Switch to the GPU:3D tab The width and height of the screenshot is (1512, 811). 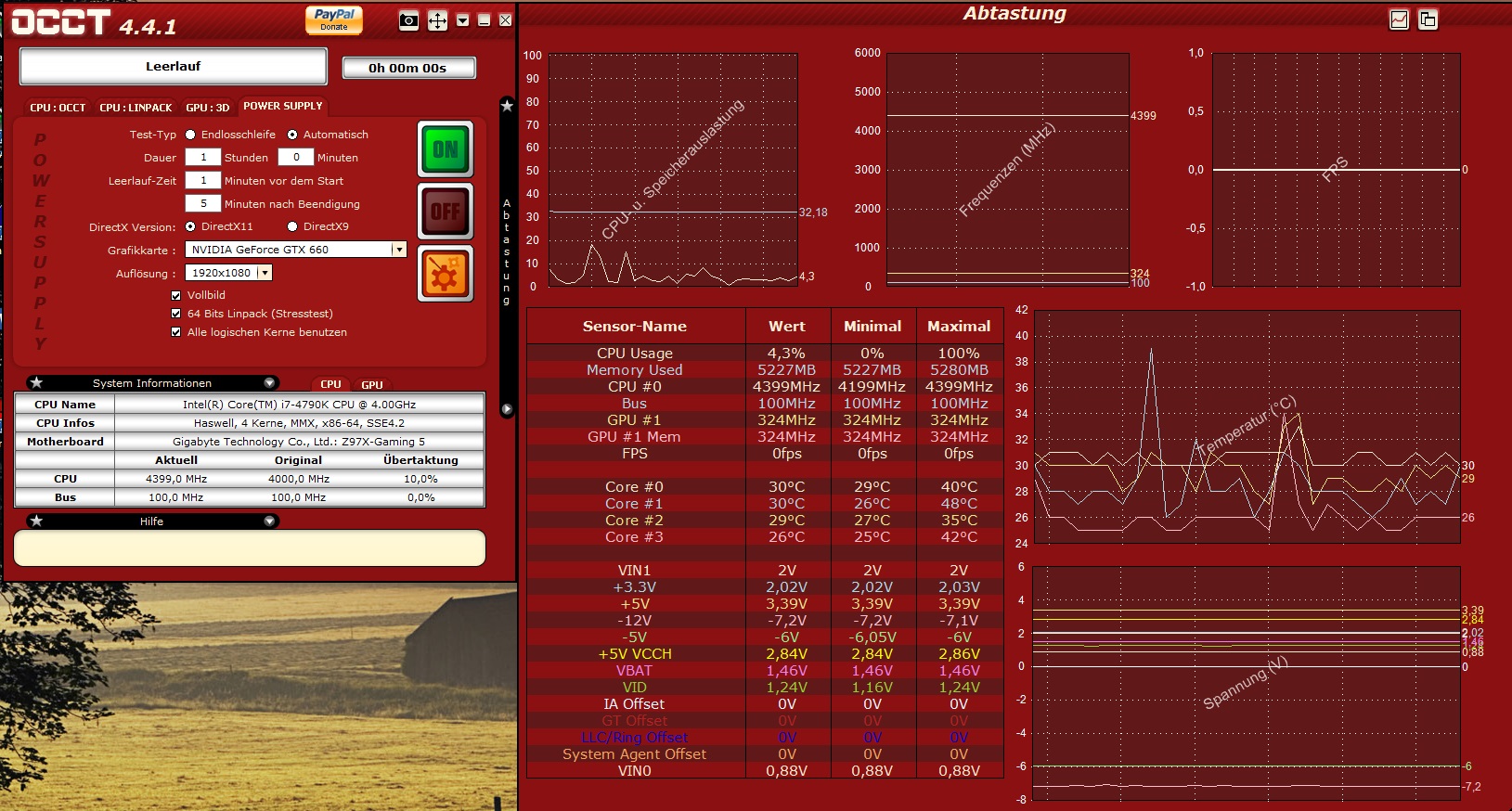pyautogui.click(x=207, y=108)
